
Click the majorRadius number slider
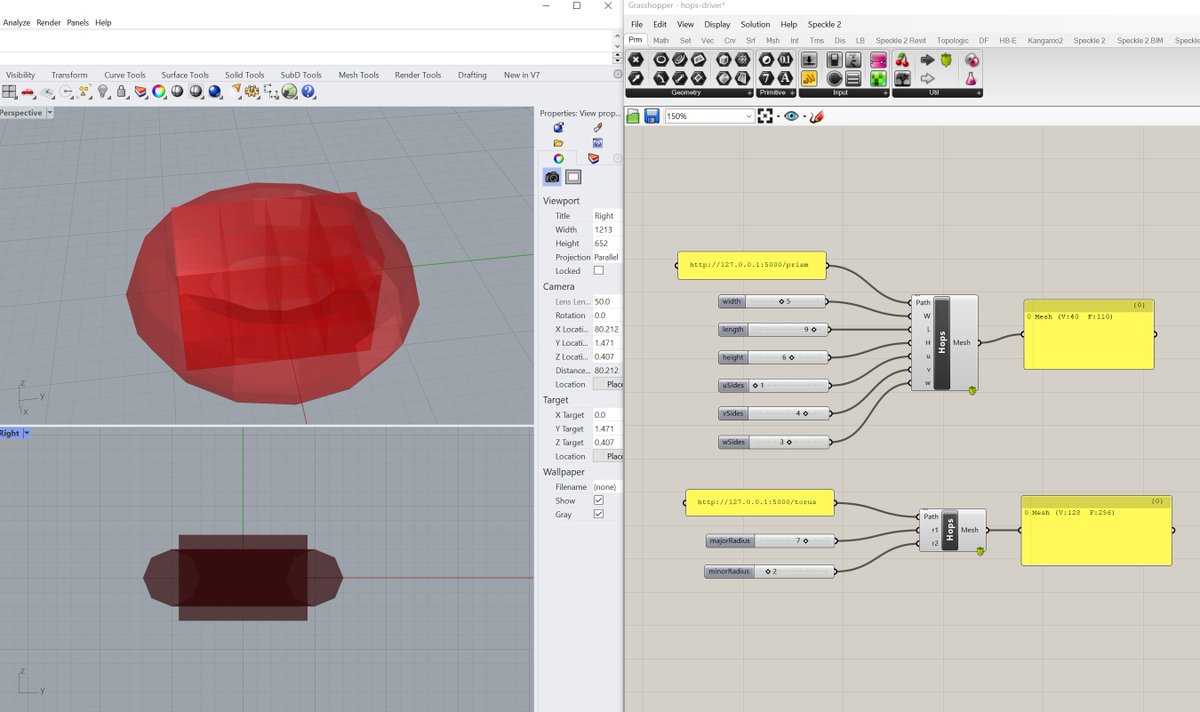(770, 541)
